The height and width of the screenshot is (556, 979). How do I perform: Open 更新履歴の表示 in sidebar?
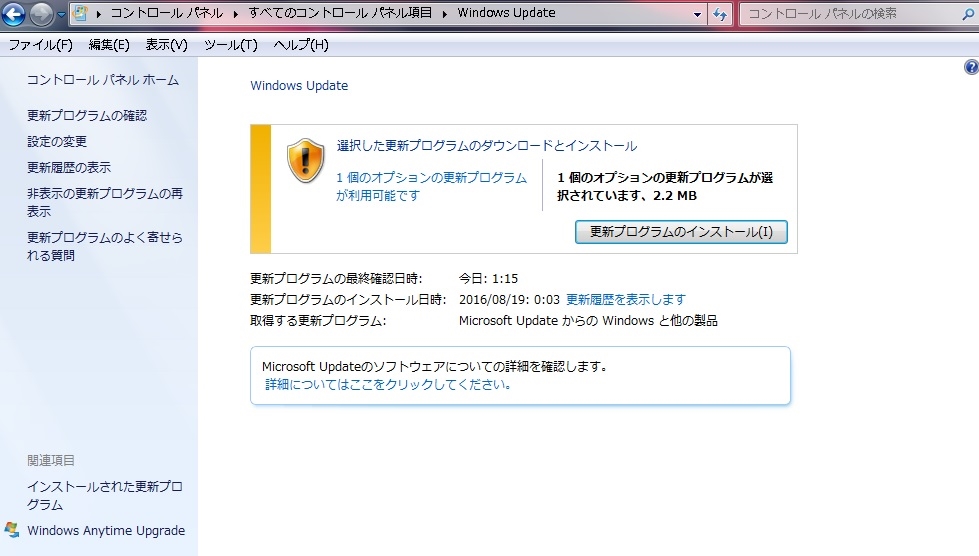click(69, 167)
